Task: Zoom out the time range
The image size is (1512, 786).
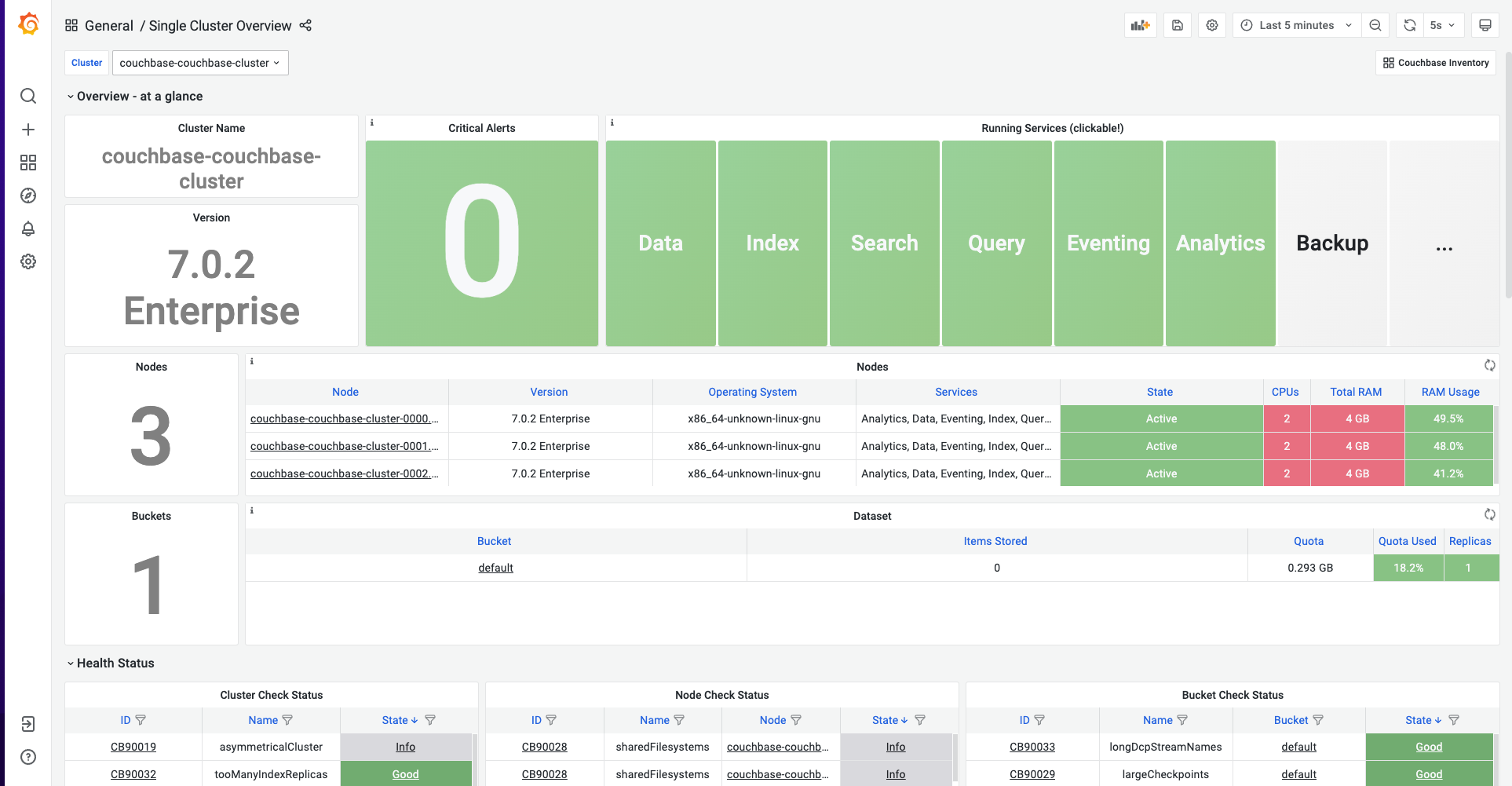Action: [1375, 25]
